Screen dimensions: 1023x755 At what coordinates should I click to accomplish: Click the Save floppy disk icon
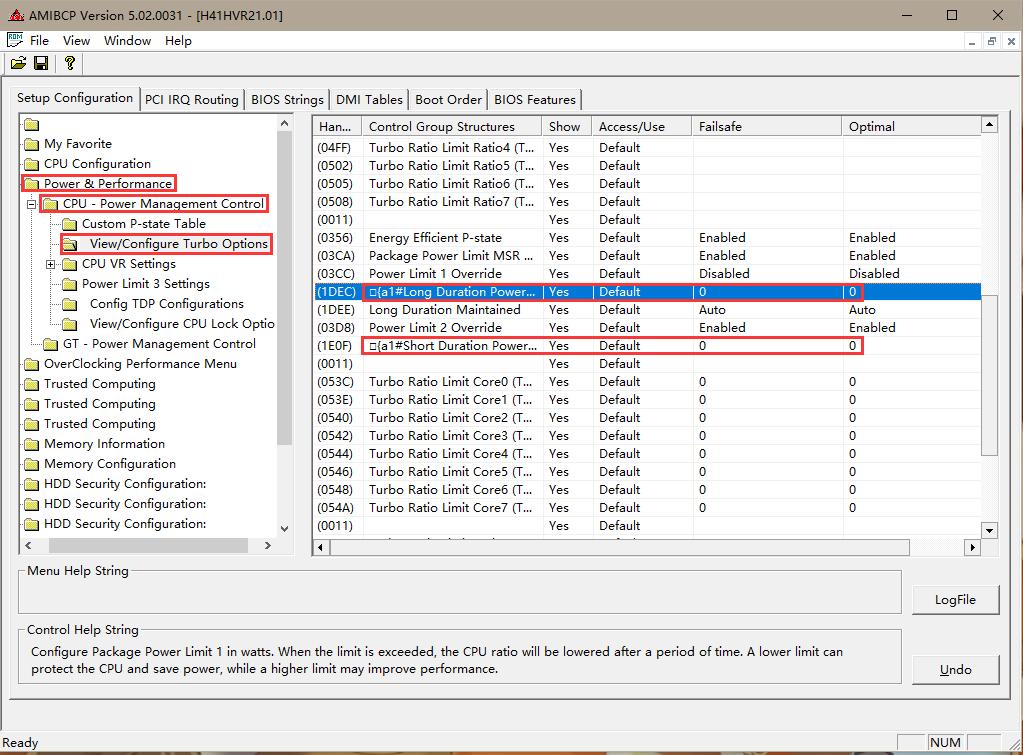pos(41,63)
